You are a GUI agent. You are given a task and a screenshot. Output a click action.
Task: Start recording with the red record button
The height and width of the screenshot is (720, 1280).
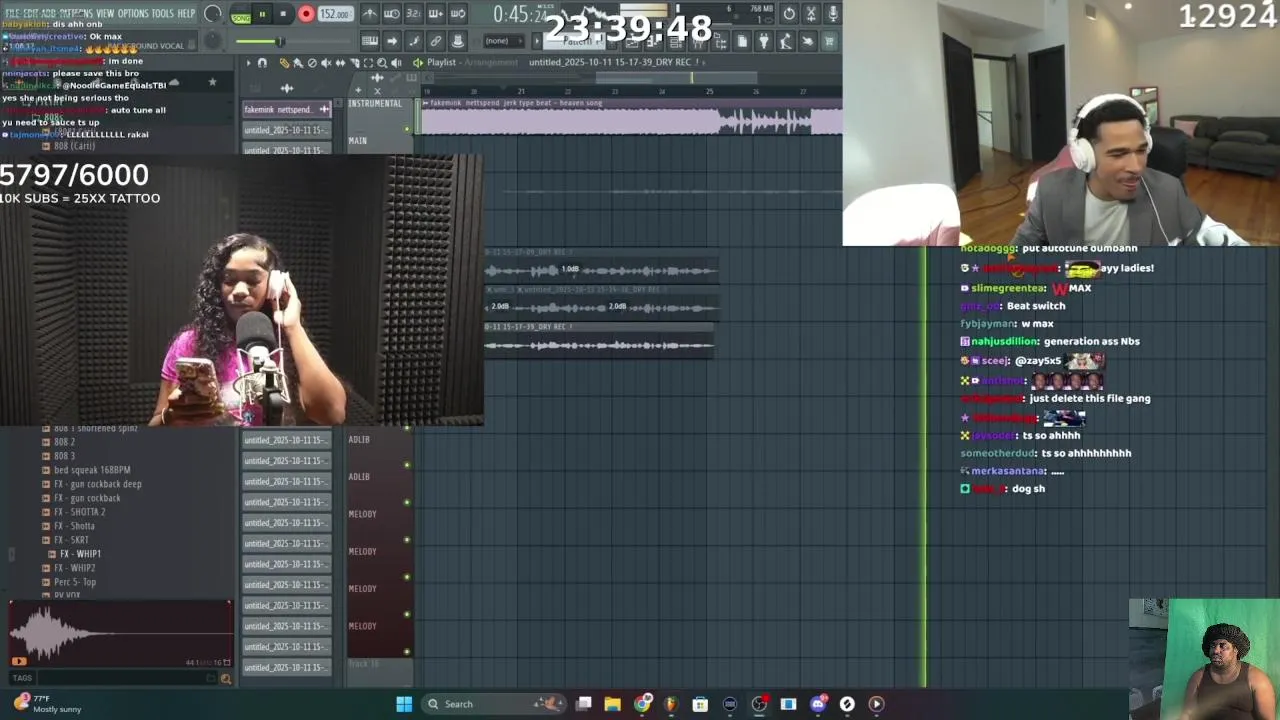tap(306, 15)
